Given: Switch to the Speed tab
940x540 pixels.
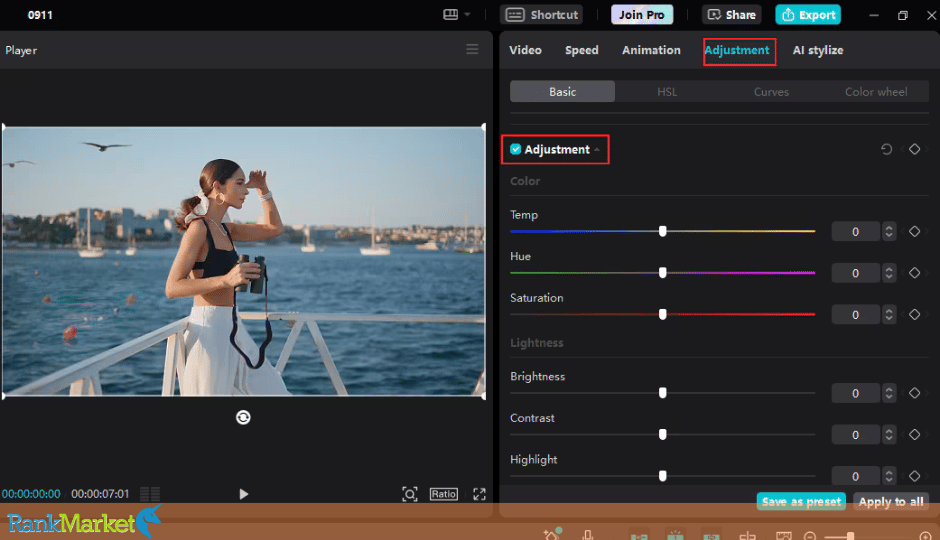Looking at the screenshot, I should (582, 50).
